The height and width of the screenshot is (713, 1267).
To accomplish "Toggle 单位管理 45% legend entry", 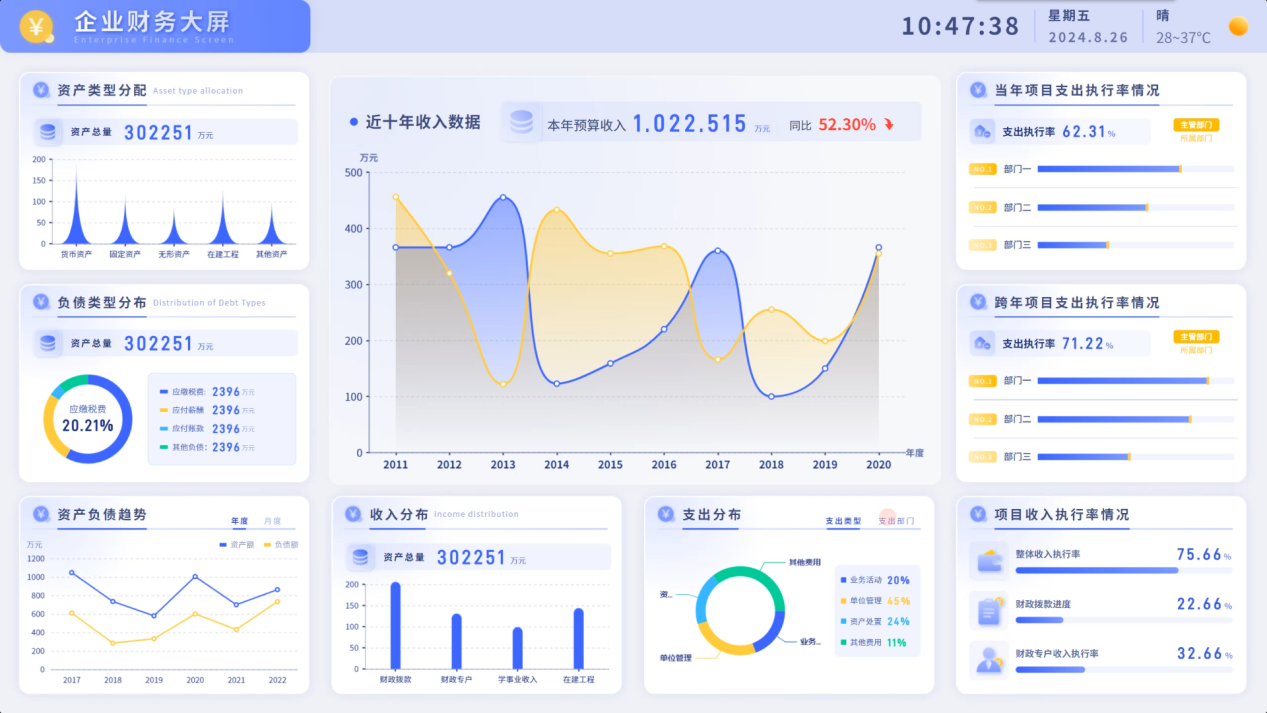I will pos(875,601).
